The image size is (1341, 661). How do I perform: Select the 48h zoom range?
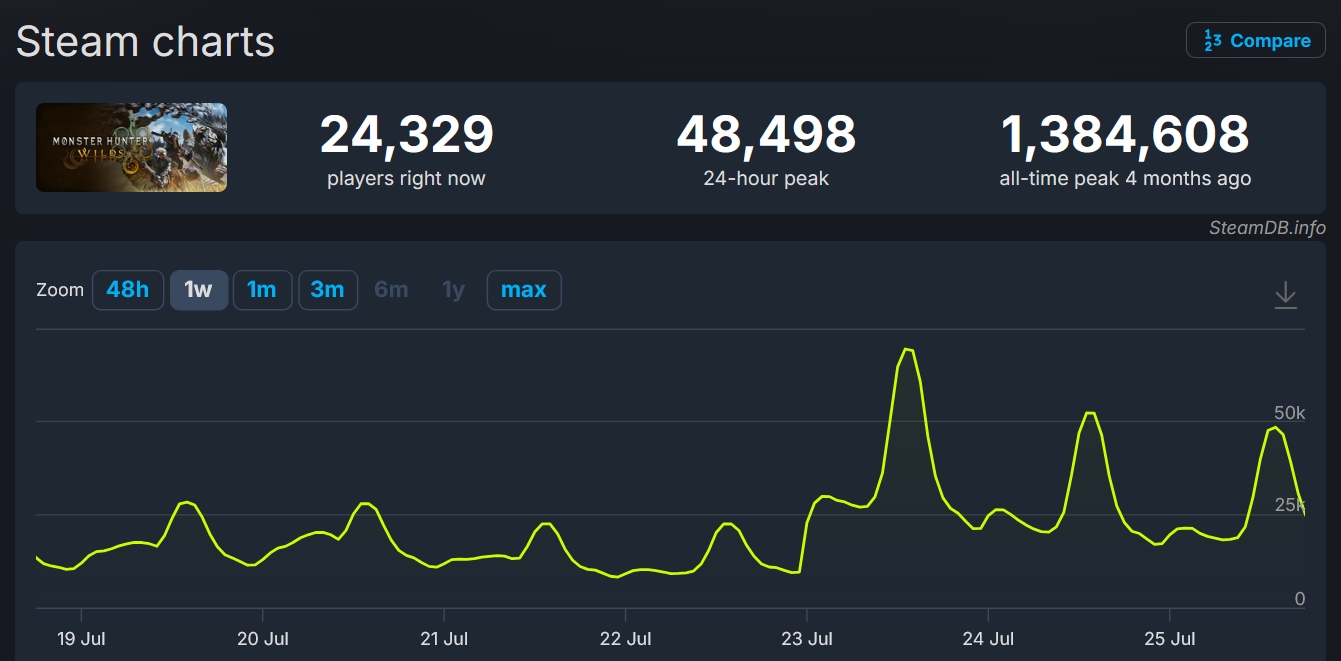128,290
